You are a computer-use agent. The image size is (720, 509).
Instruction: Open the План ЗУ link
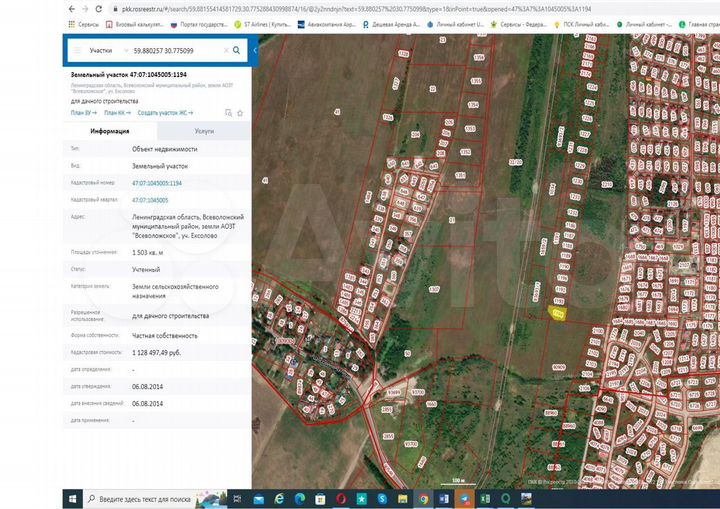(x=82, y=113)
